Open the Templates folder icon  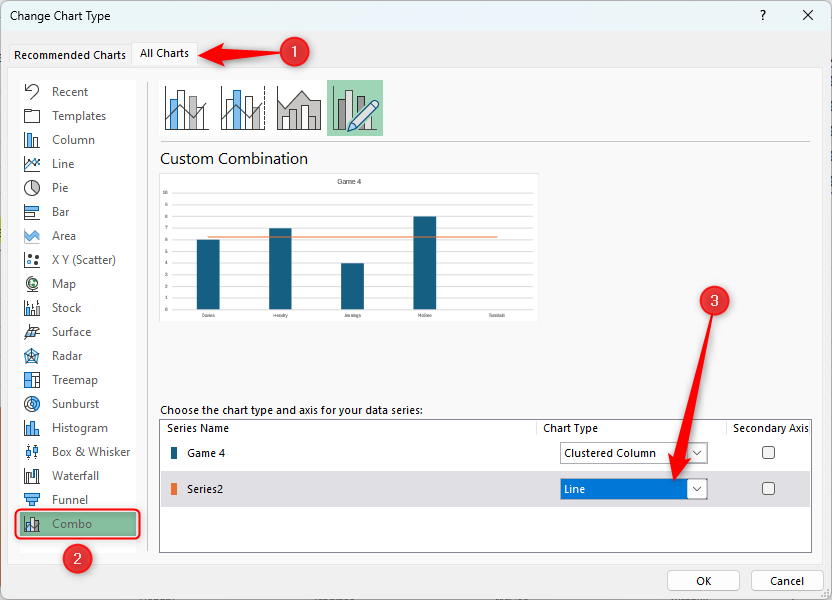32,116
